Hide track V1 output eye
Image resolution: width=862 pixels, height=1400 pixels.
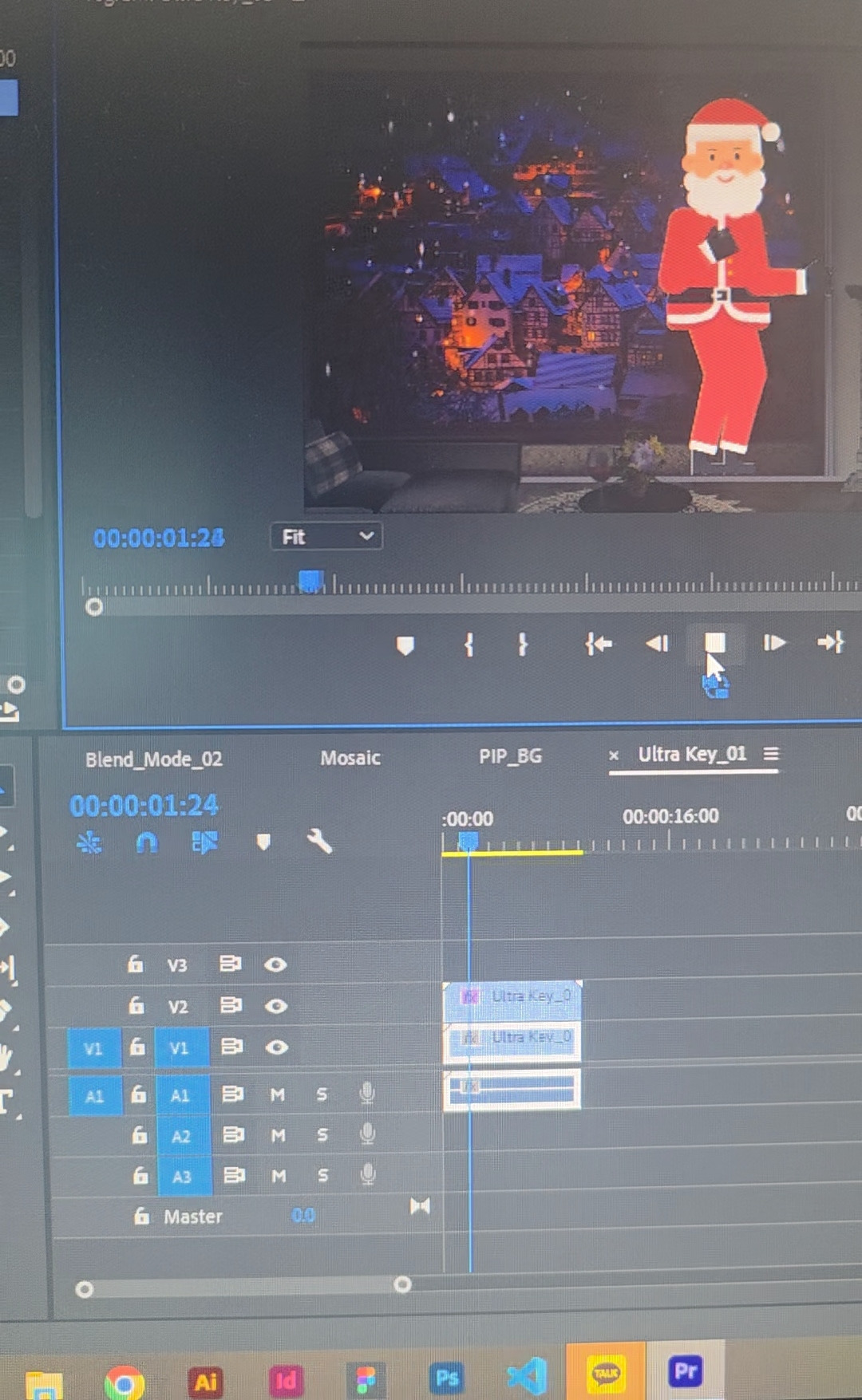point(277,1047)
